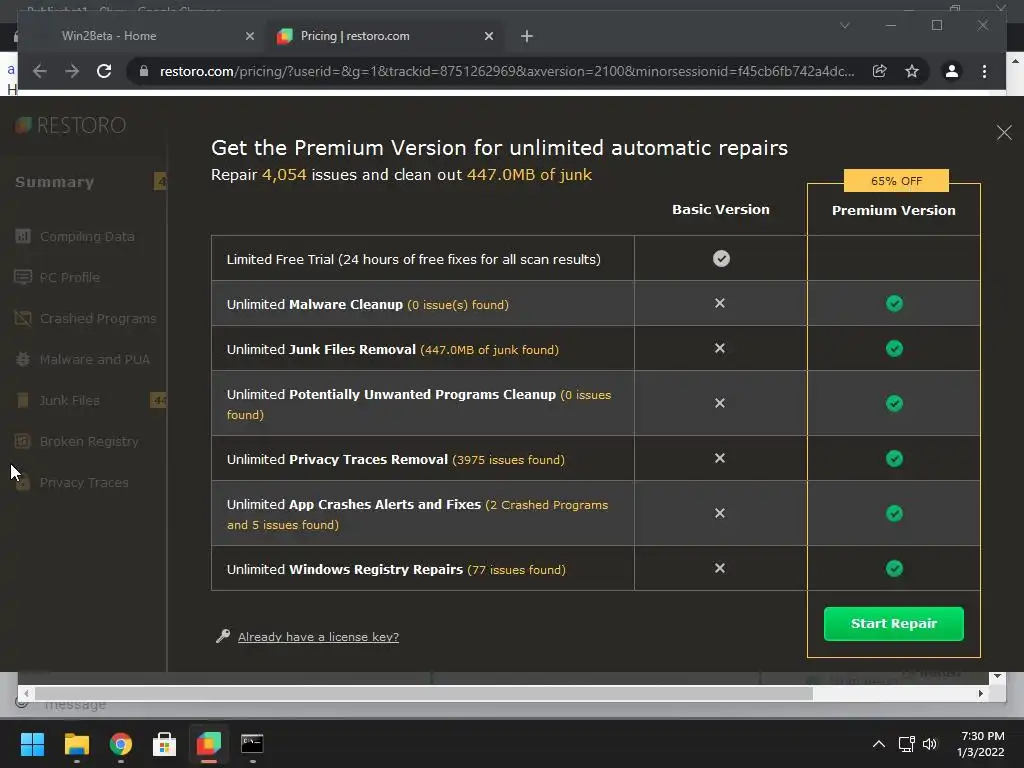Click the Basic X for Windows Registry Repairs

click(x=720, y=568)
